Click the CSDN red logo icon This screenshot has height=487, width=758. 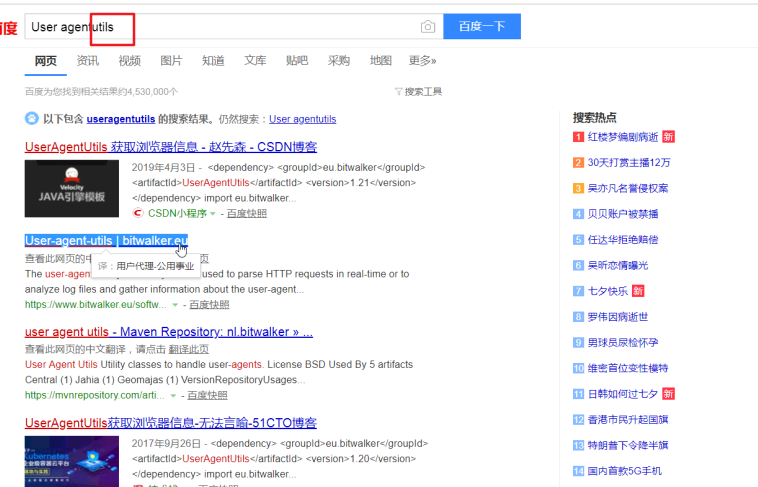138,213
